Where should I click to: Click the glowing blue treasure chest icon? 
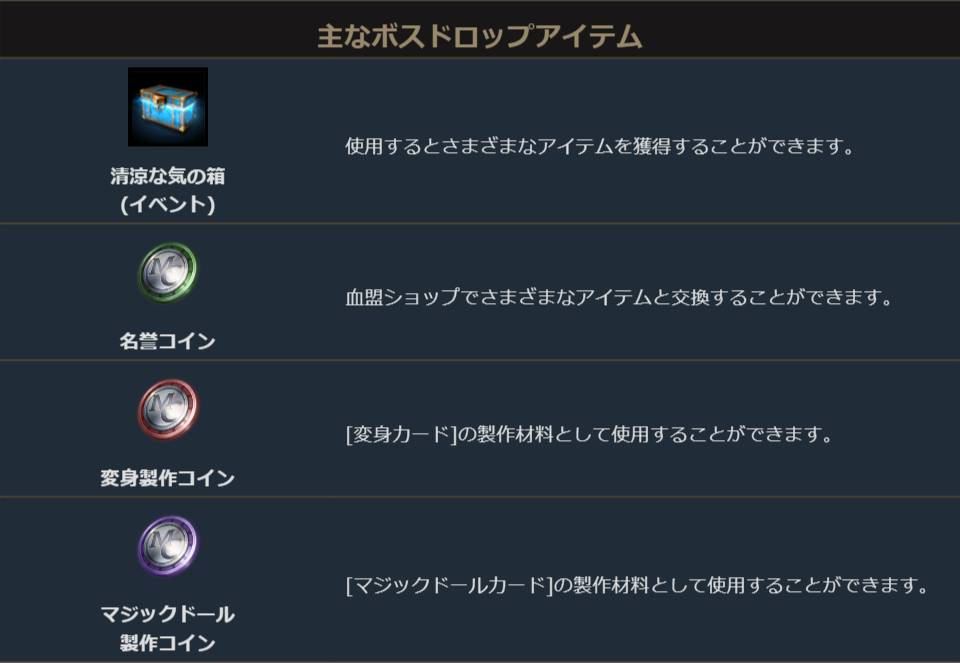click(167, 107)
